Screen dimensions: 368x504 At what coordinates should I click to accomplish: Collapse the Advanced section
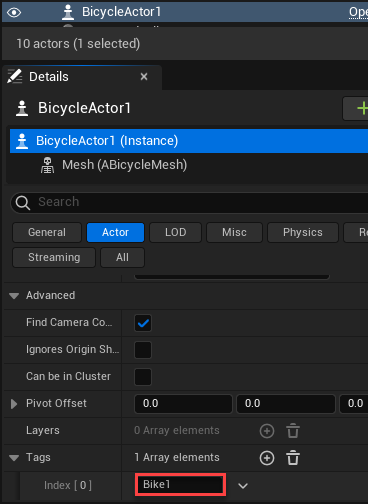pyautogui.click(x=14, y=296)
